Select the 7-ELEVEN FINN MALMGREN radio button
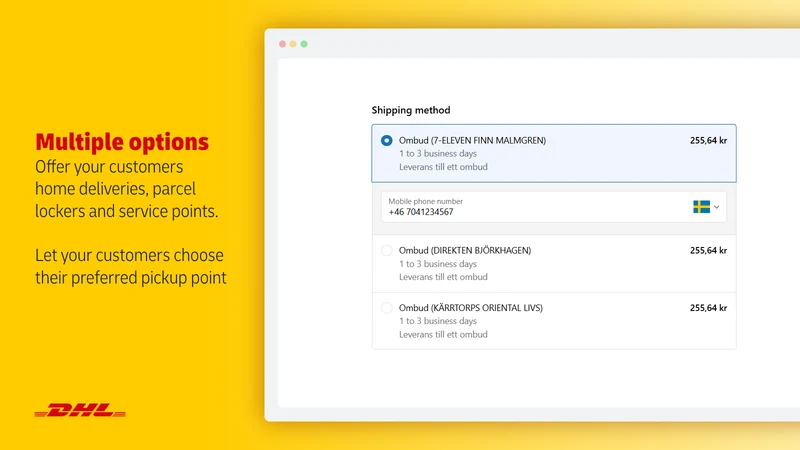This screenshot has height=450, width=800. [x=387, y=140]
